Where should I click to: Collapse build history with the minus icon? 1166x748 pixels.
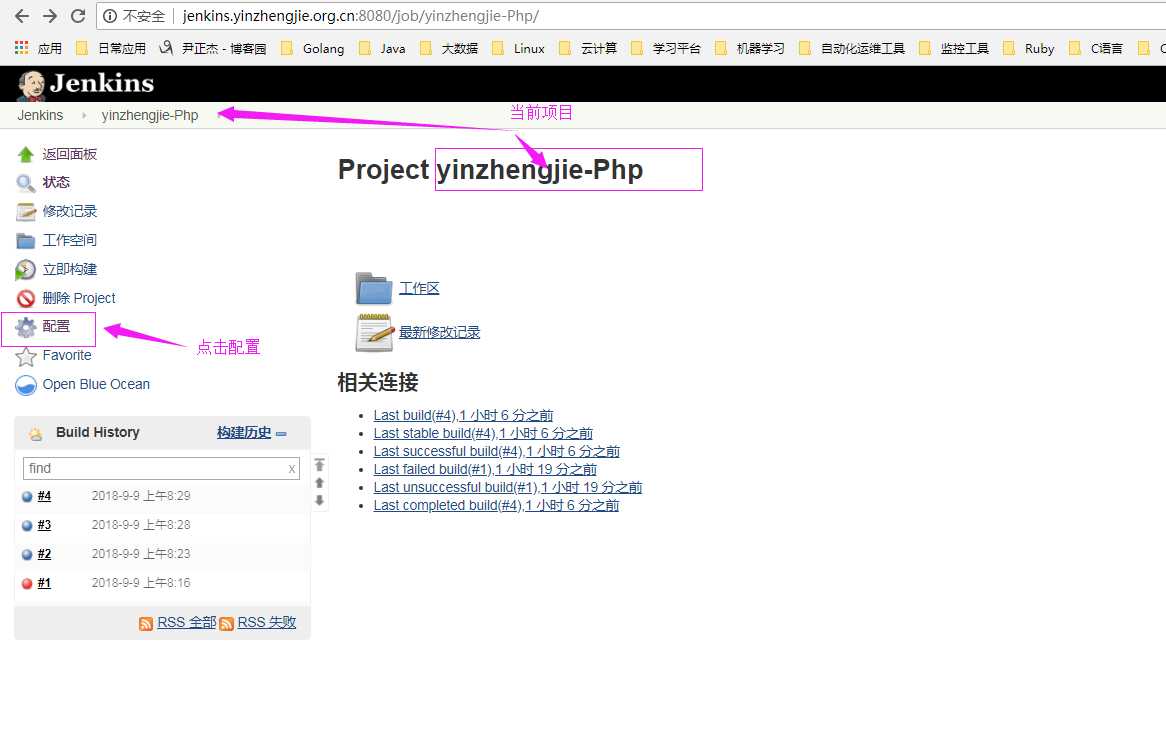point(281,433)
